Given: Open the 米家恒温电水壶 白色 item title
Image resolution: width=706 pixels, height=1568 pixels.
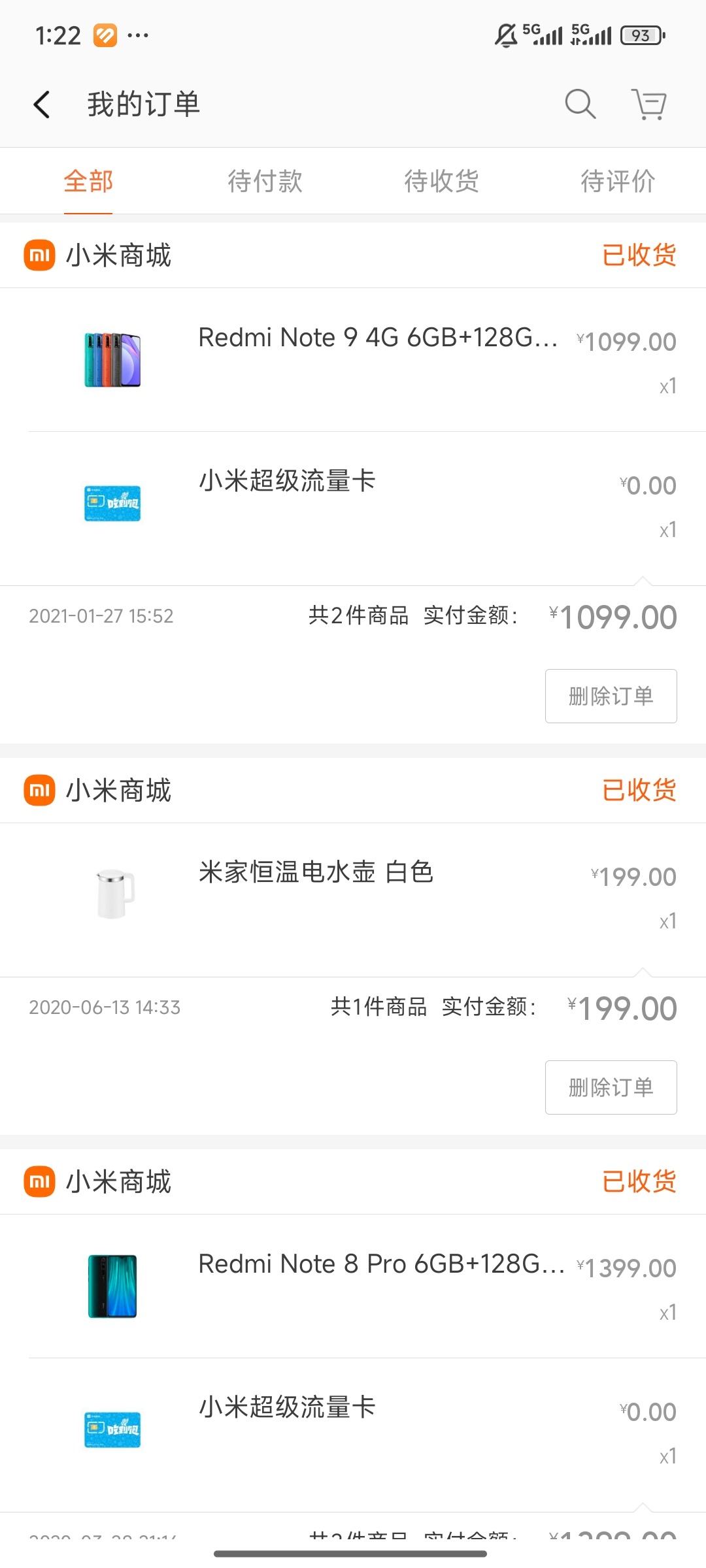Looking at the screenshot, I should 316,872.
